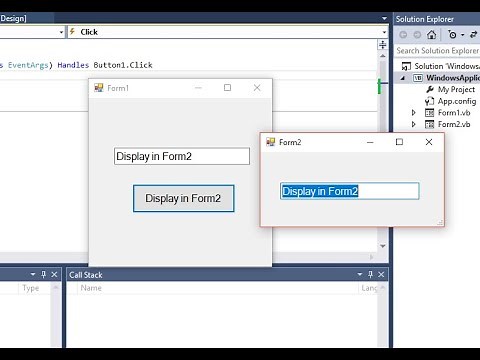Click the Display in Form2 button

click(x=184, y=198)
